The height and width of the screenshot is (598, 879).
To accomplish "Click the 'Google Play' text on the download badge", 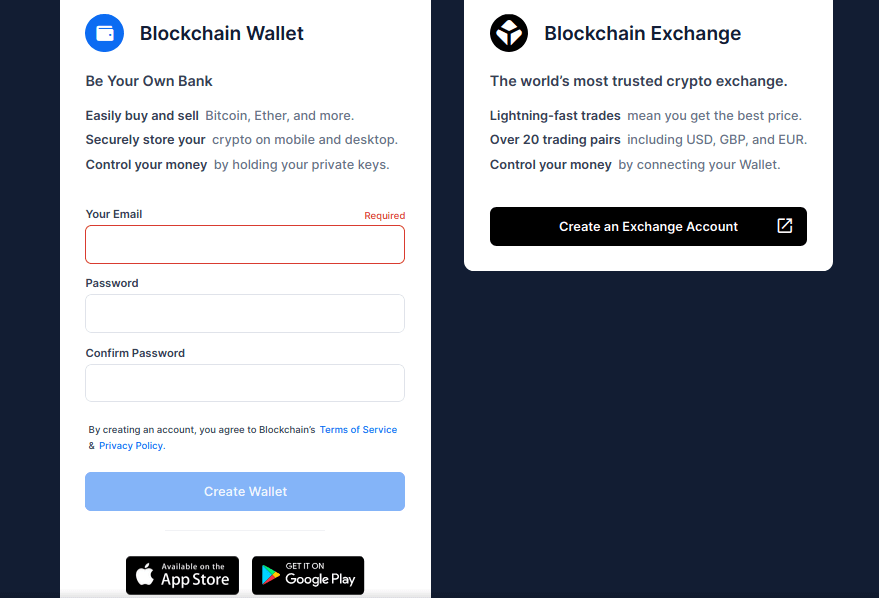I will coord(320,580).
